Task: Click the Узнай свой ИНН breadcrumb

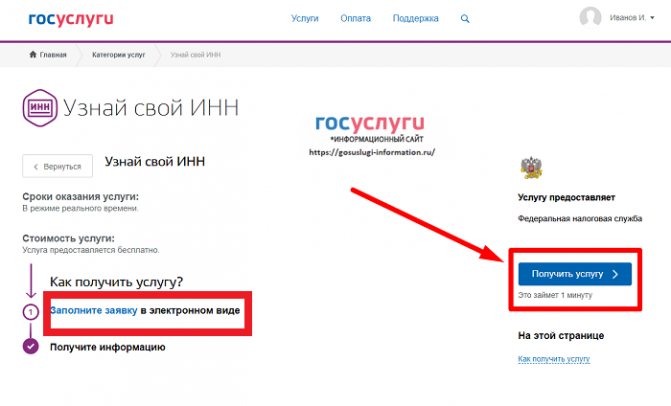Action: coord(196,55)
